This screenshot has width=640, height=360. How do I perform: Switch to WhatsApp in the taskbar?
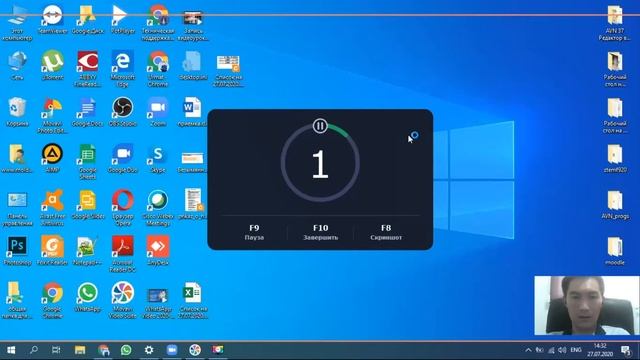click(x=126, y=350)
